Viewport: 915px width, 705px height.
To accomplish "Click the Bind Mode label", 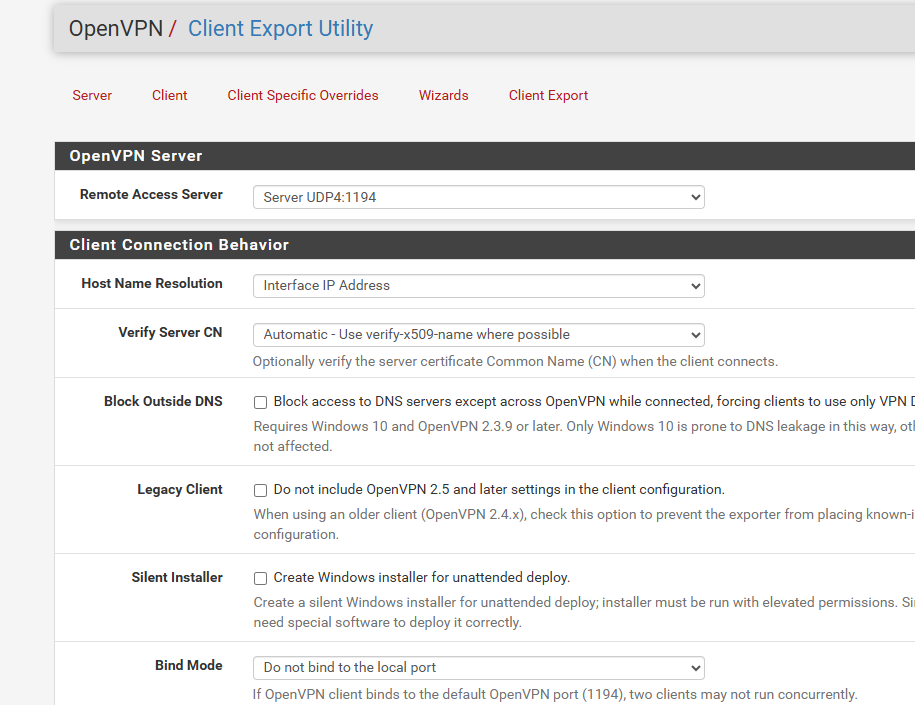I will 188,665.
